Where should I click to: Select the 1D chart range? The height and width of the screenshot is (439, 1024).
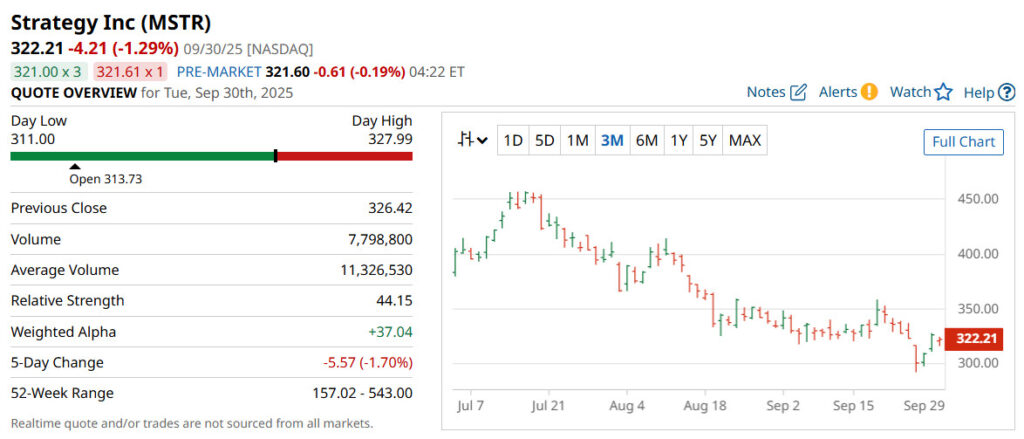pos(512,141)
